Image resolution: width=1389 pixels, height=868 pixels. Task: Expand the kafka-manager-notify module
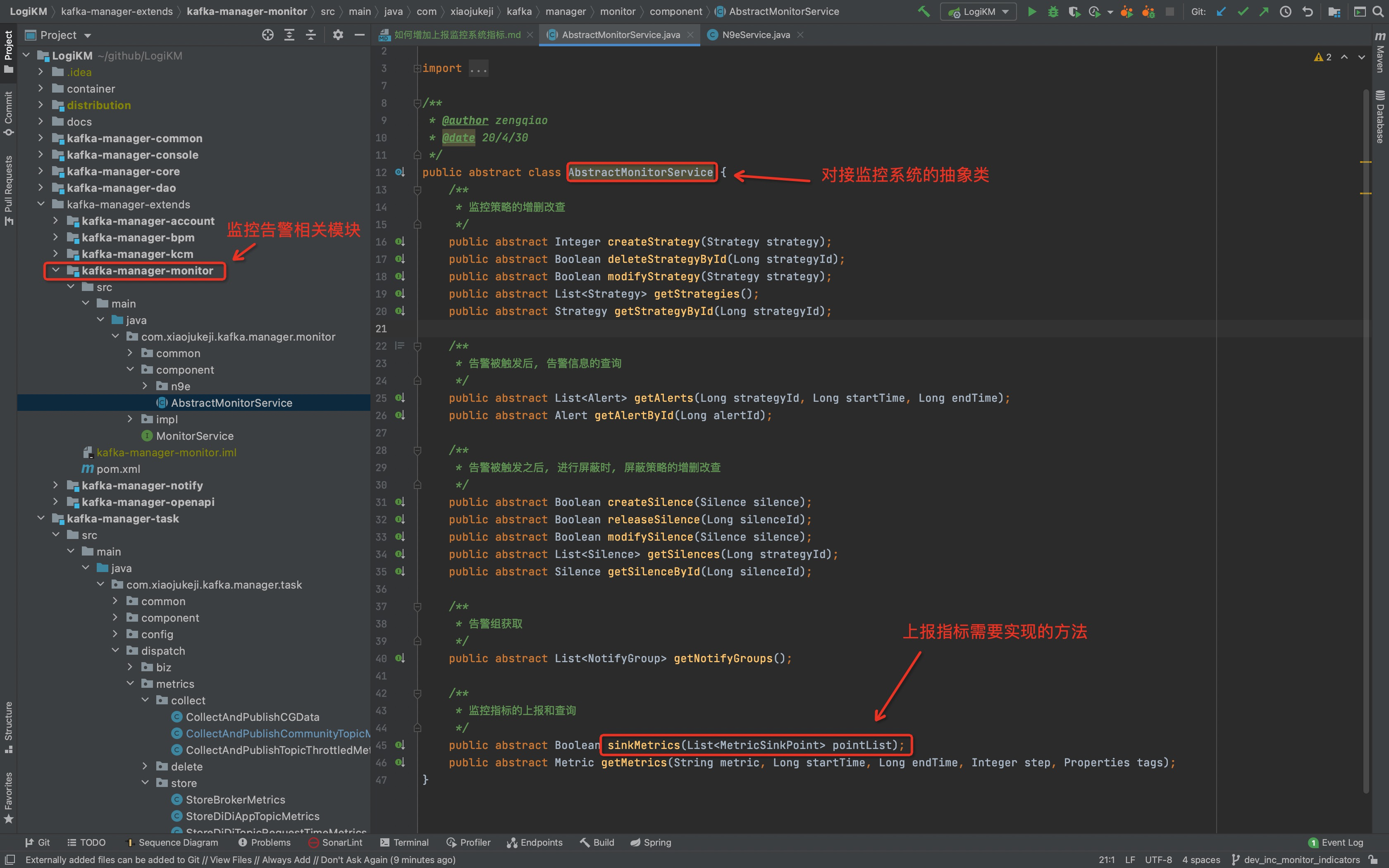click(x=56, y=485)
